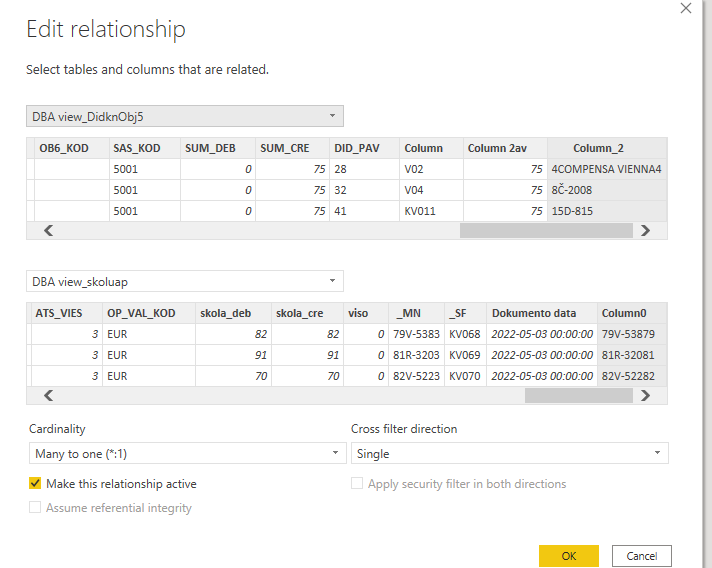Toggle Assume referential integrity checkbox
The width and height of the screenshot is (712, 568).
[35, 507]
